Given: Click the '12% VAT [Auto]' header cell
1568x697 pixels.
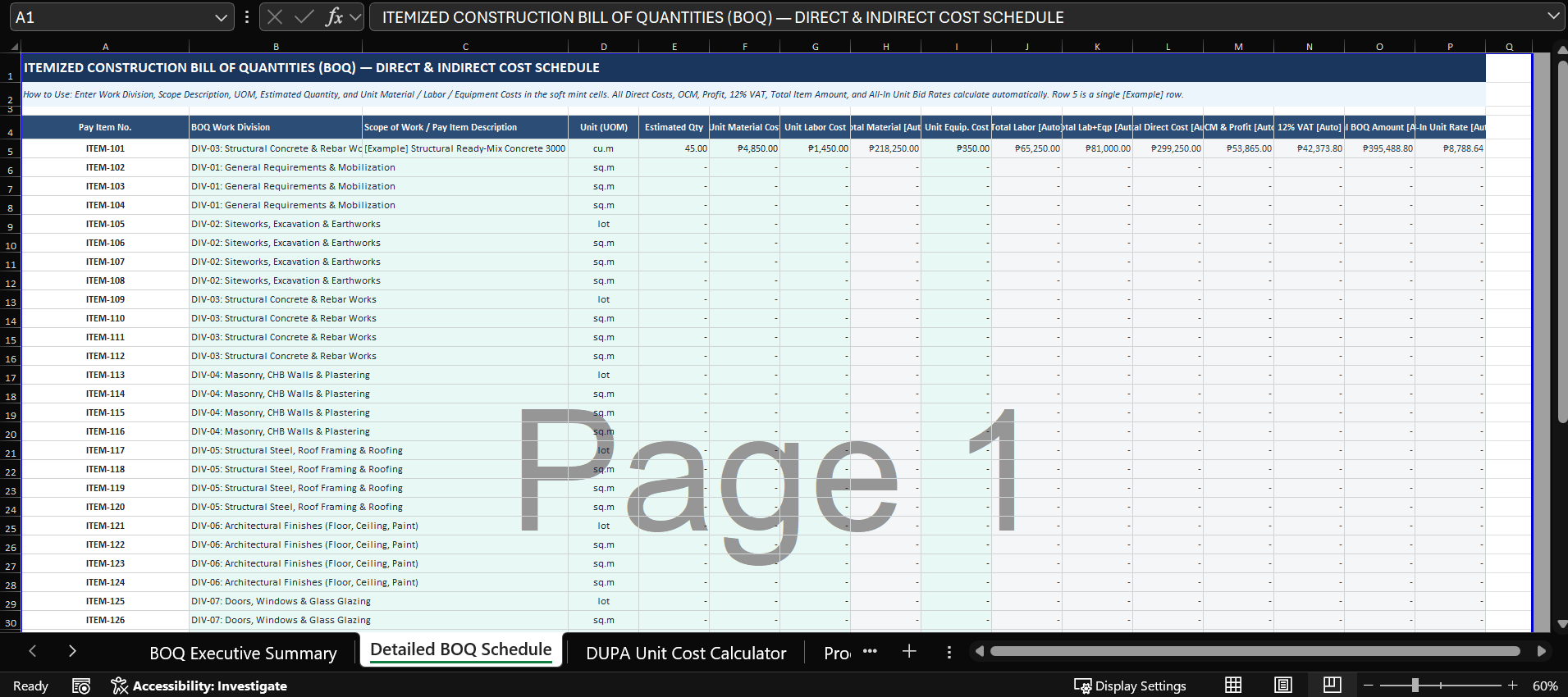Looking at the screenshot, I should click(x=1309, y=127).
